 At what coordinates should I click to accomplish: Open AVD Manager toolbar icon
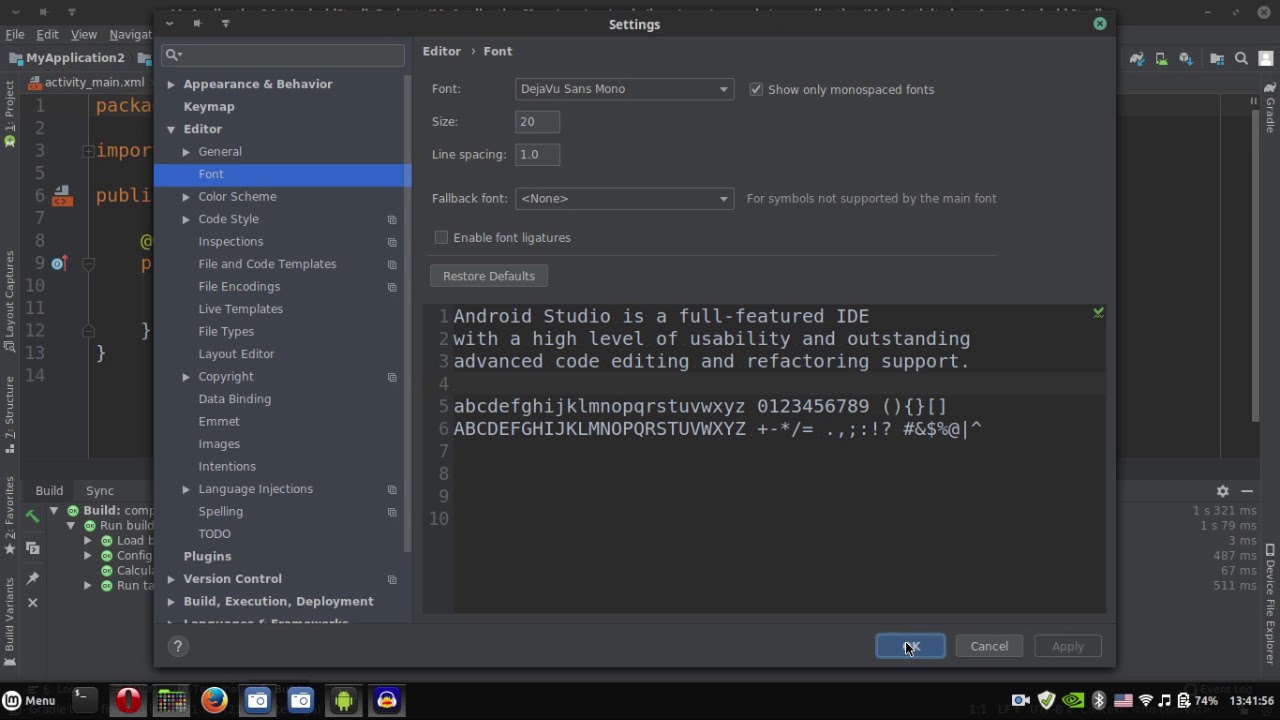(1161, 59)
